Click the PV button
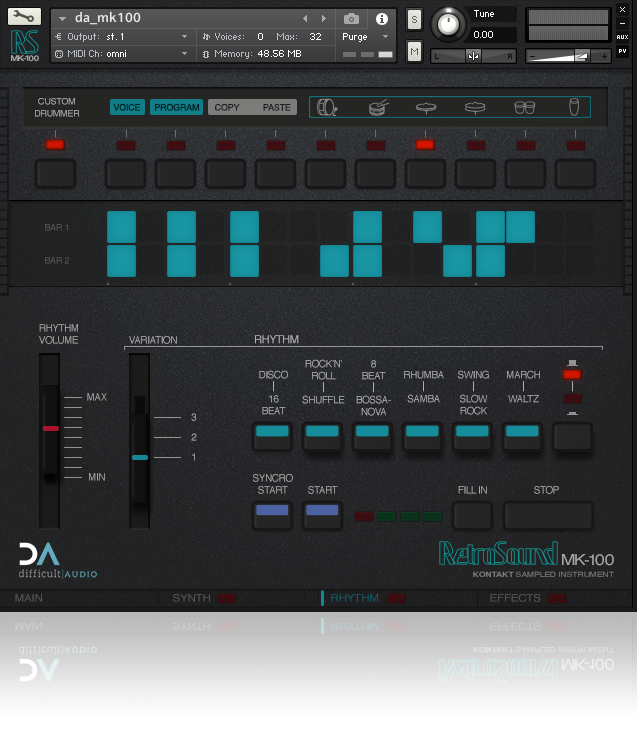The image size is (637, 750). click(622, 51)
